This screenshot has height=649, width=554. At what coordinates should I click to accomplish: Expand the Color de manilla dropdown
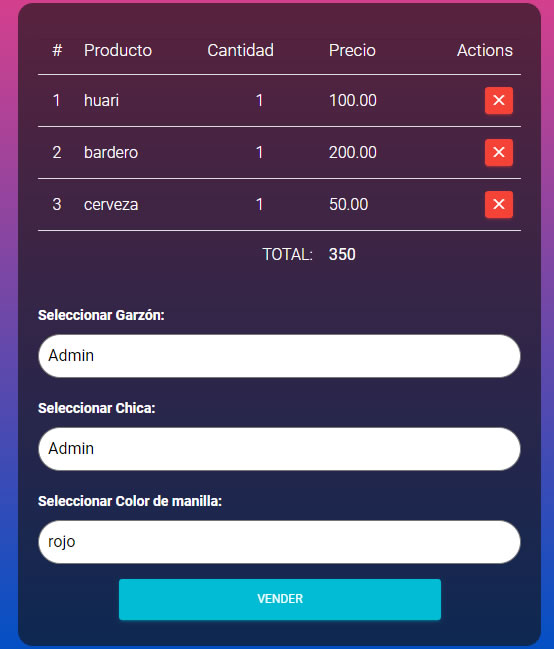pyautogui.click(x=279, y=542)
